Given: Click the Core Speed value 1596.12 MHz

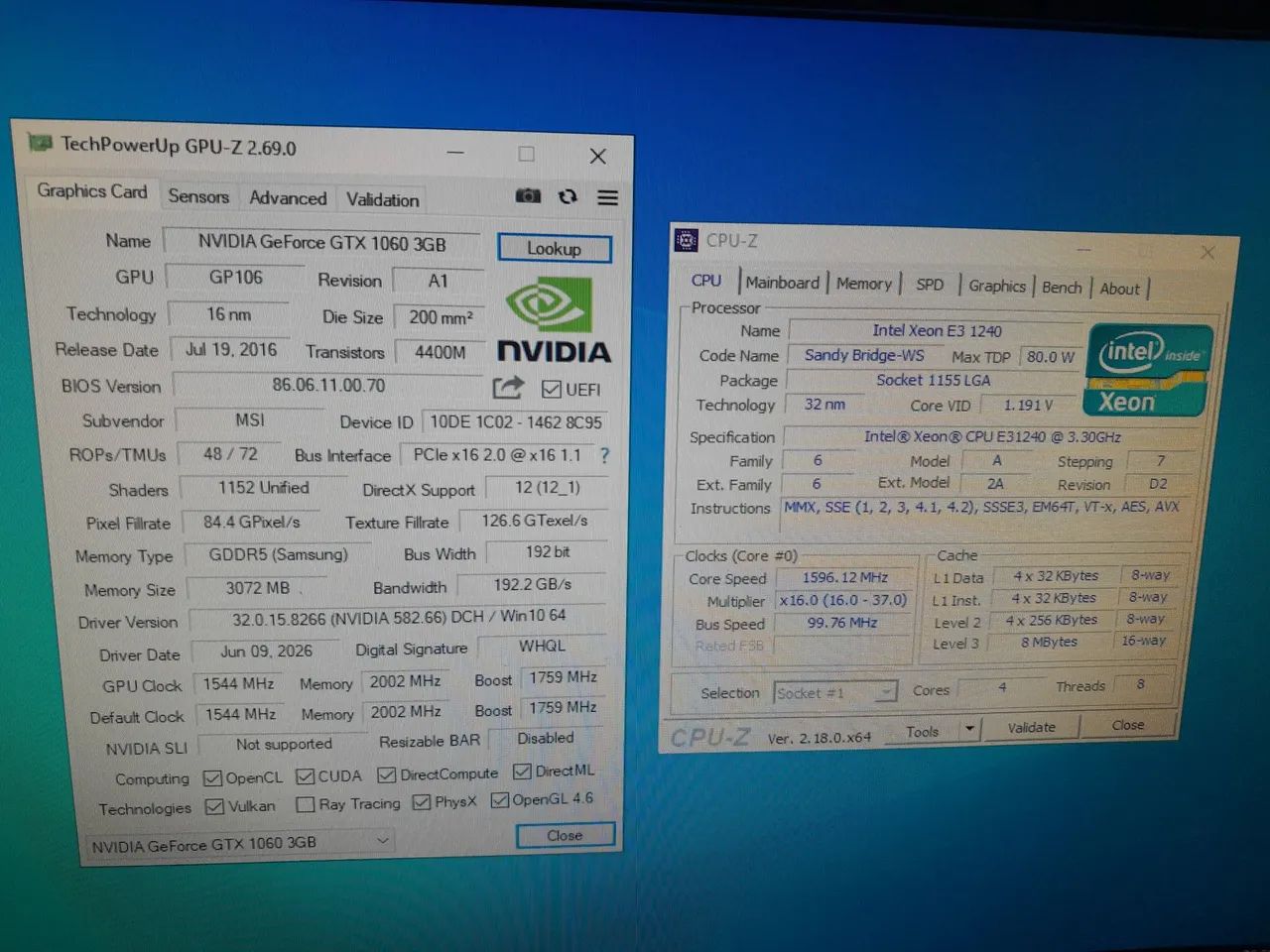Looking at the screenshot, I should tap(844, 577).
